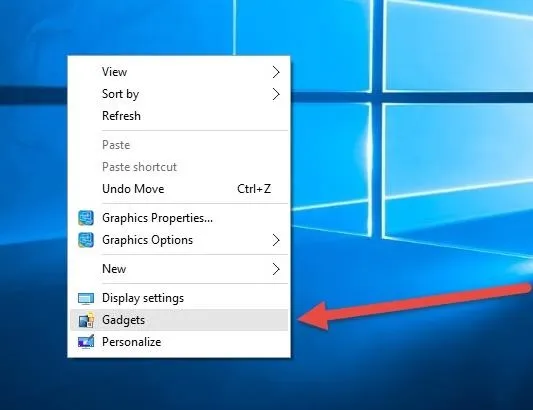The width and height of the screenshot is (533, 410).
Task: Click the Gadgets icon
Action: click(x=86, y=320)
